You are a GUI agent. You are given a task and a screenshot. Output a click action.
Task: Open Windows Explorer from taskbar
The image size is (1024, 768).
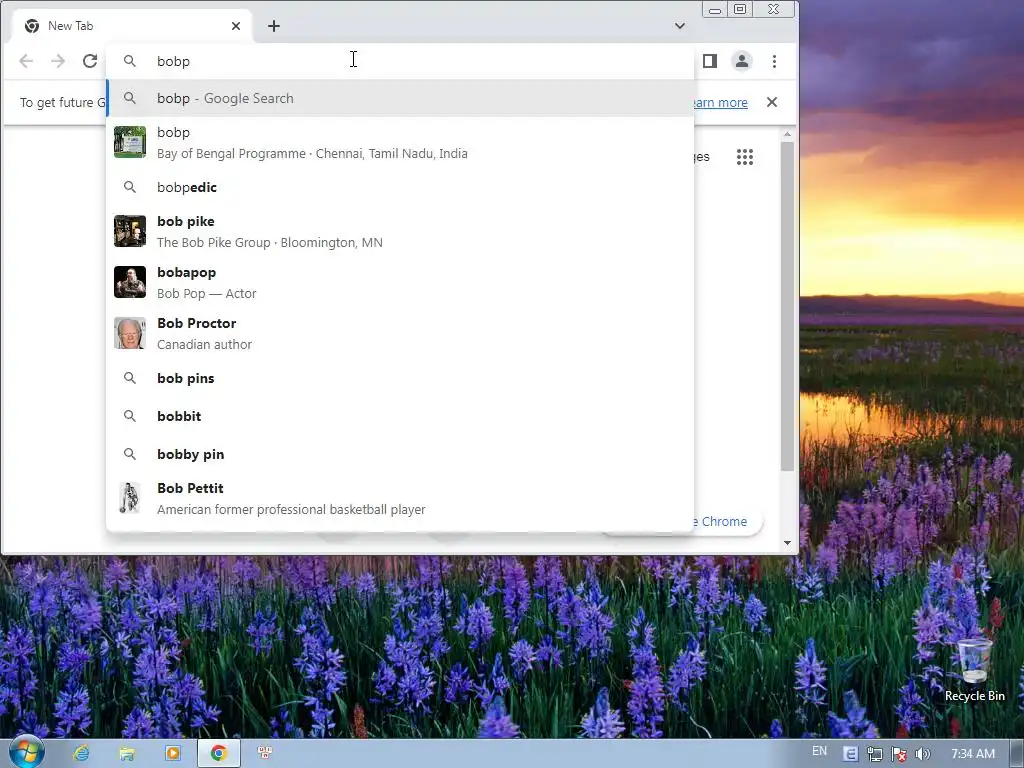127,754
